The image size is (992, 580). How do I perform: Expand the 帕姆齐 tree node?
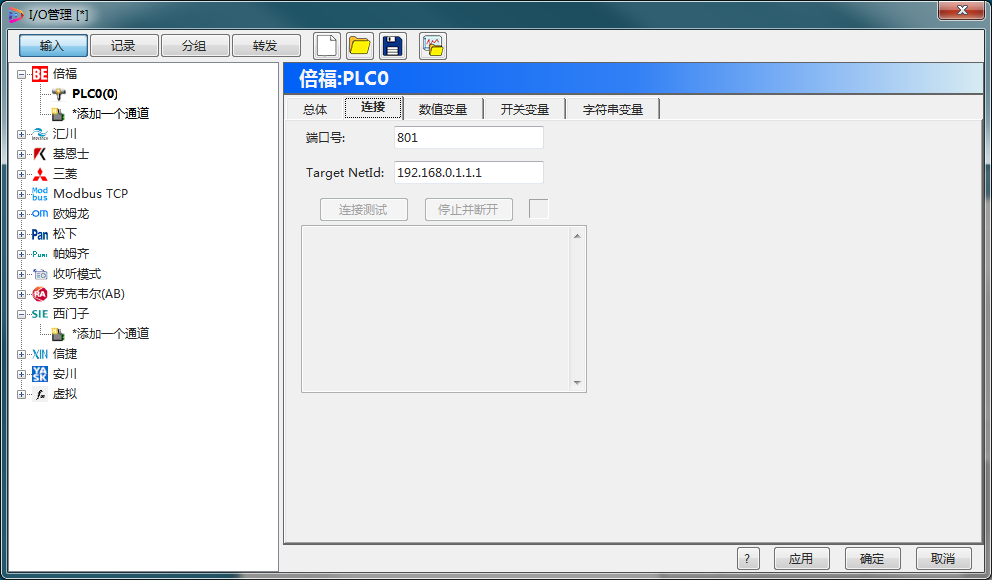[22, 254]
